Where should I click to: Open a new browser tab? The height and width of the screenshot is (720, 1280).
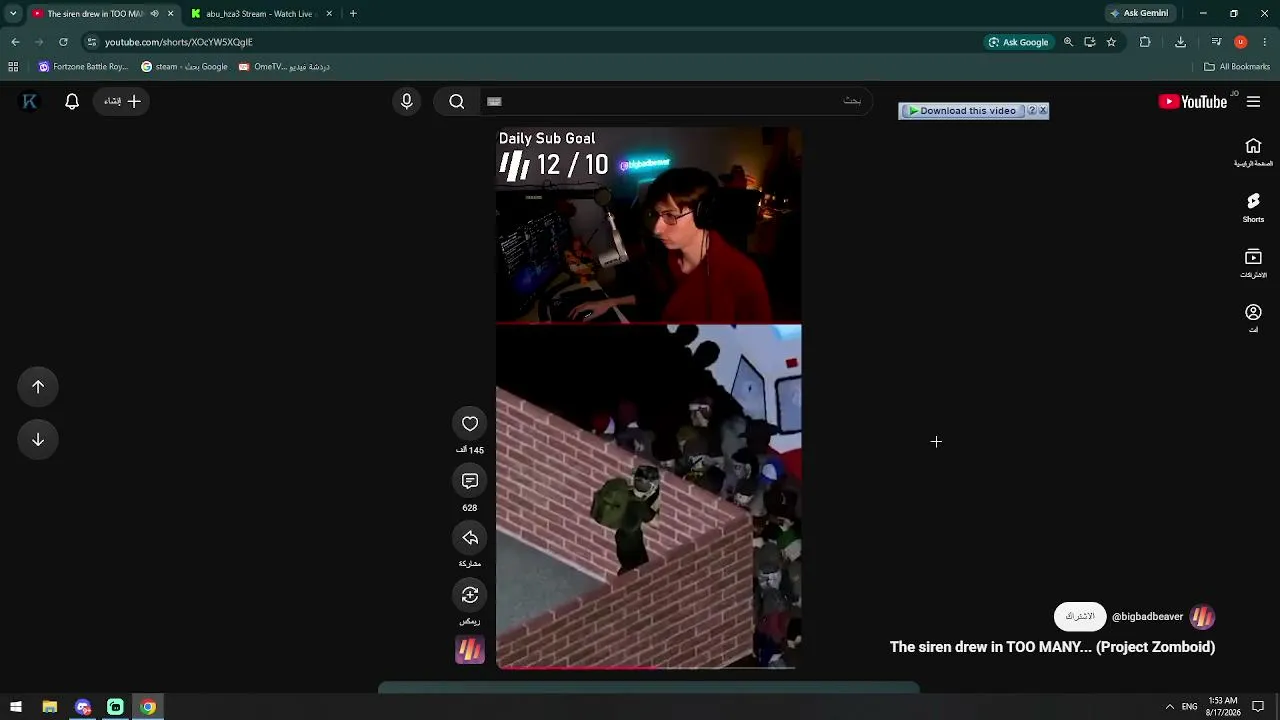[x=353, y=14]
